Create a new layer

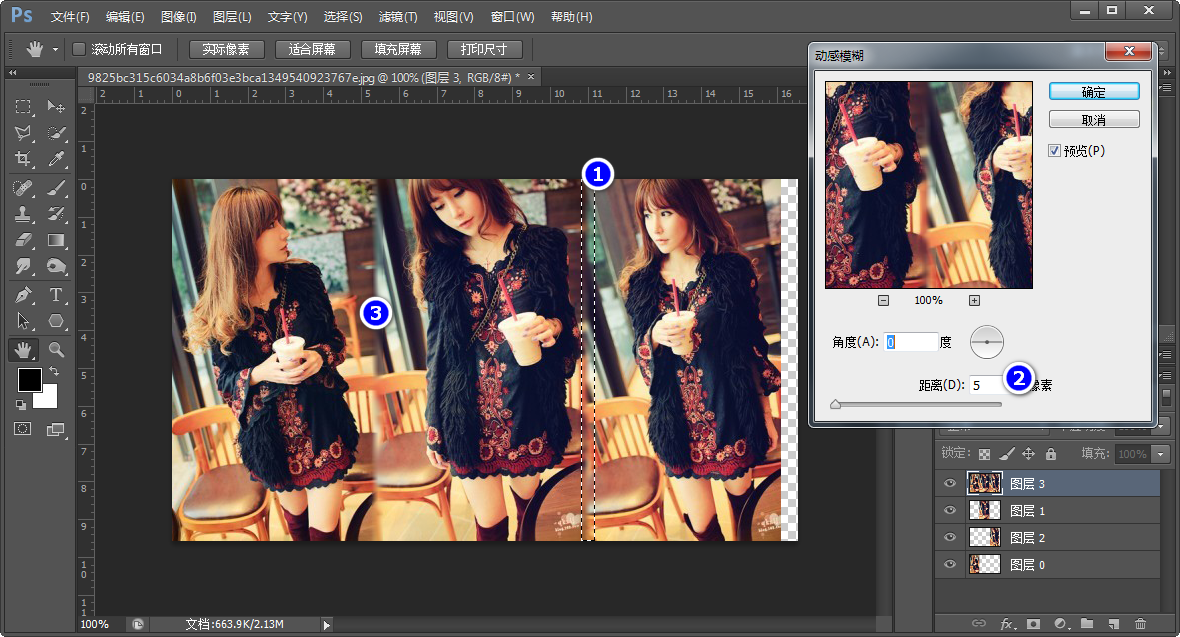[1114, 623]
